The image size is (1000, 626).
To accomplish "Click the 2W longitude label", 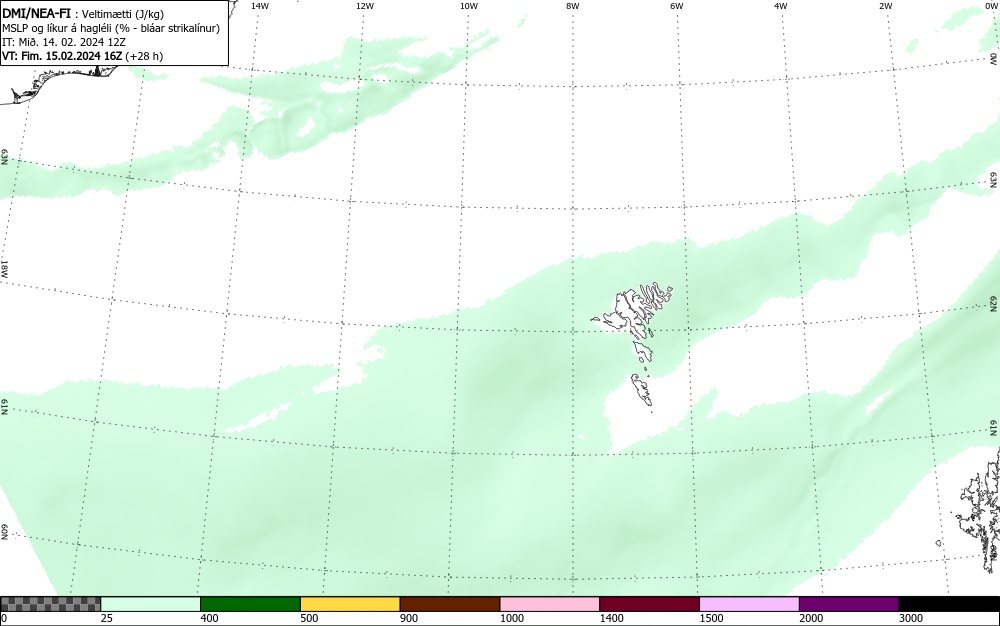I will (885, 6).
